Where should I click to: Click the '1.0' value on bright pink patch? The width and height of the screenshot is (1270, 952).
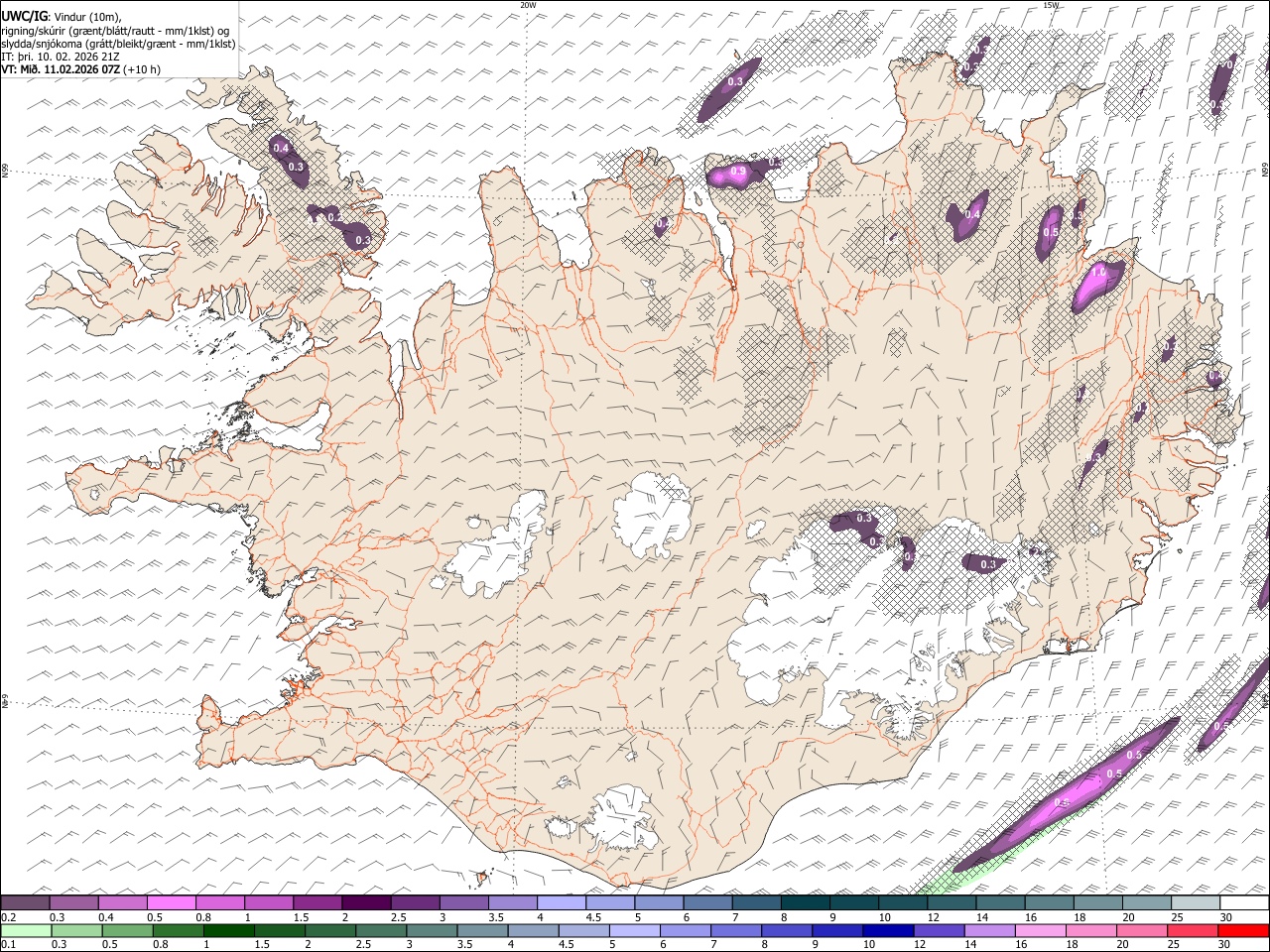[1098, 271]
